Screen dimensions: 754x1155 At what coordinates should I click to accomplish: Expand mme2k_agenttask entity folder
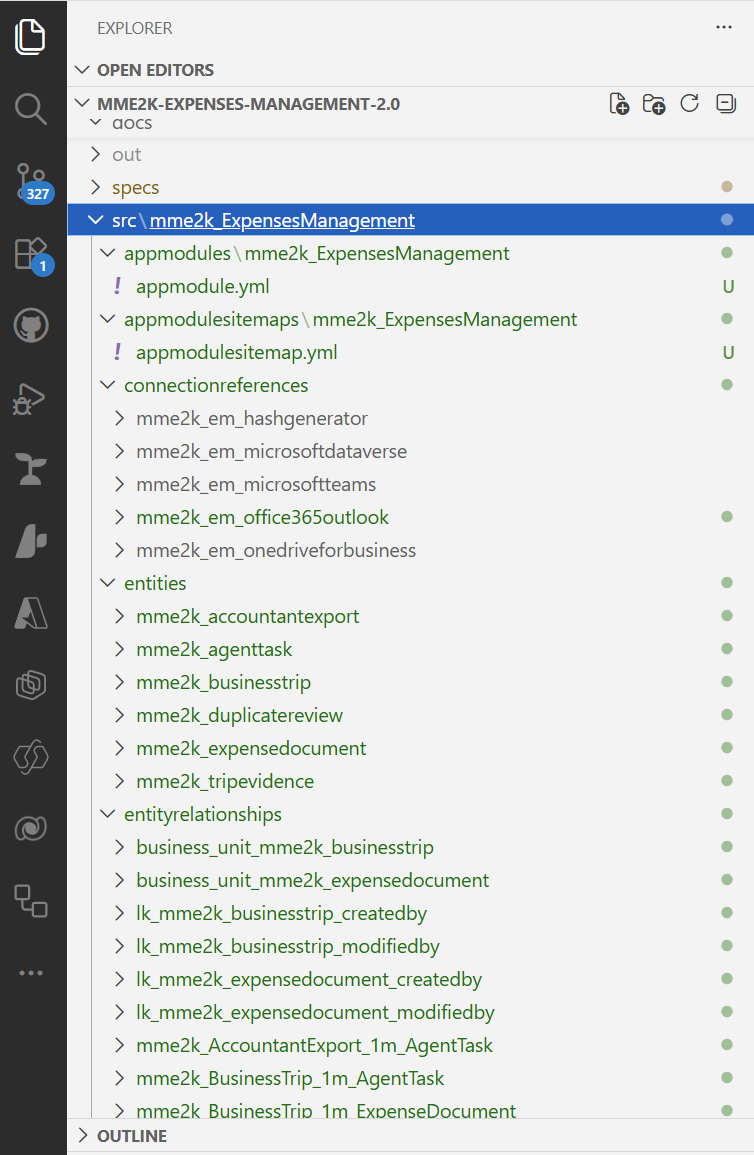(410, 650)
